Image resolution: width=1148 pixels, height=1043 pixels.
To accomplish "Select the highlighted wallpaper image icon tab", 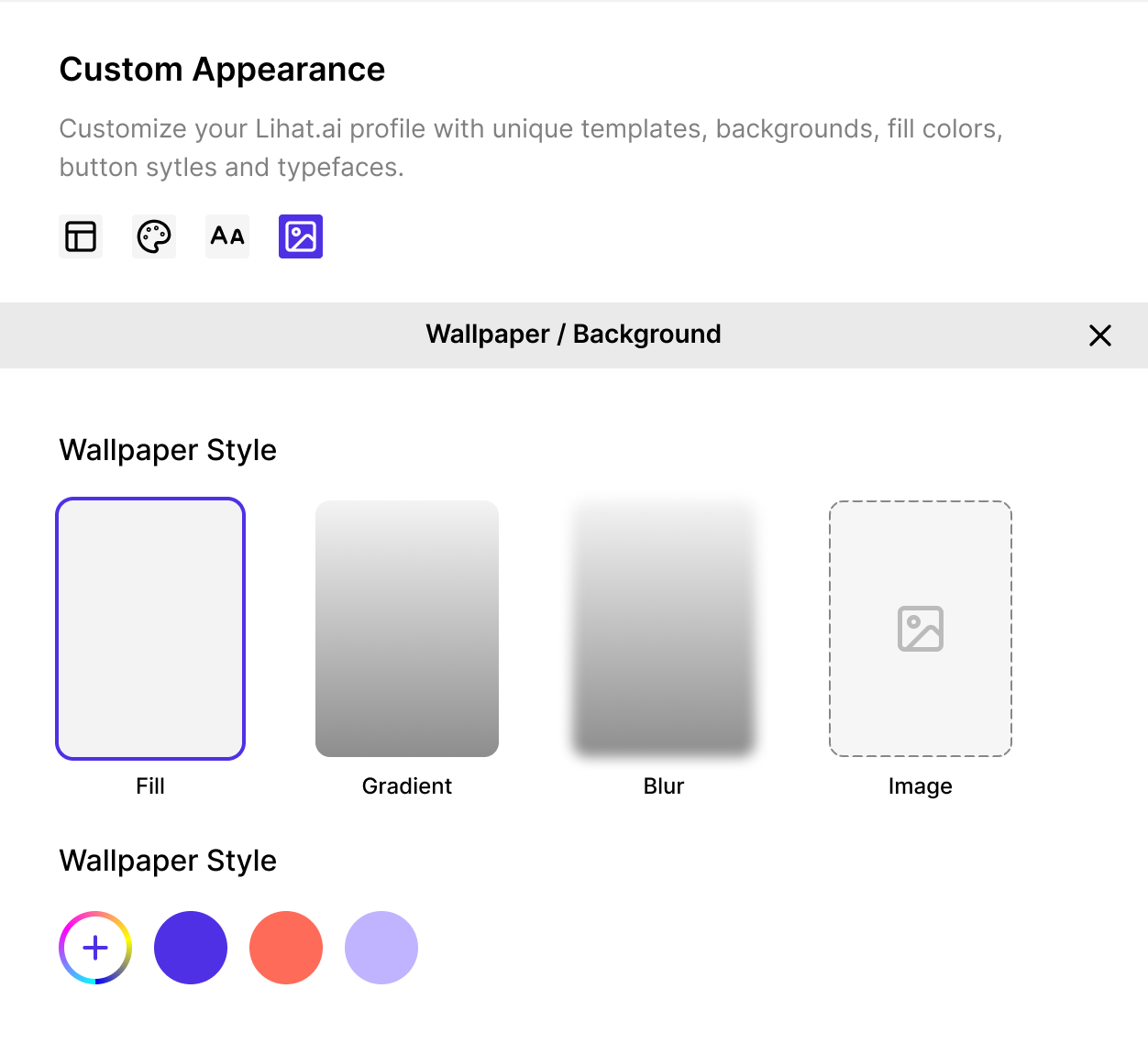I will pos(301,236).
